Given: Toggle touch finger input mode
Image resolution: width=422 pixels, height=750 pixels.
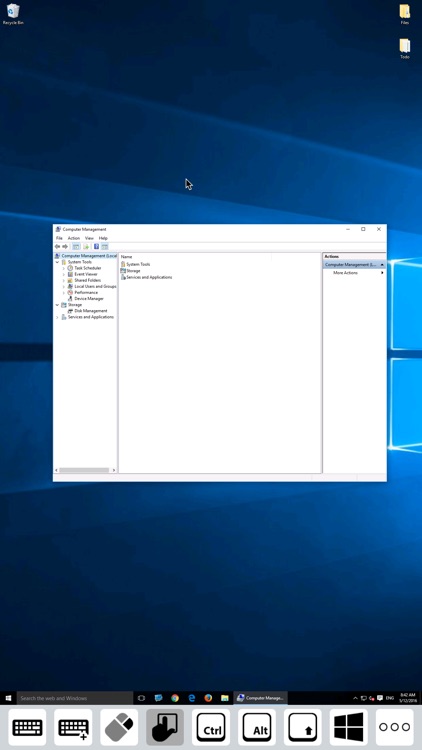Looking at the screenshot, I should 165,728.
